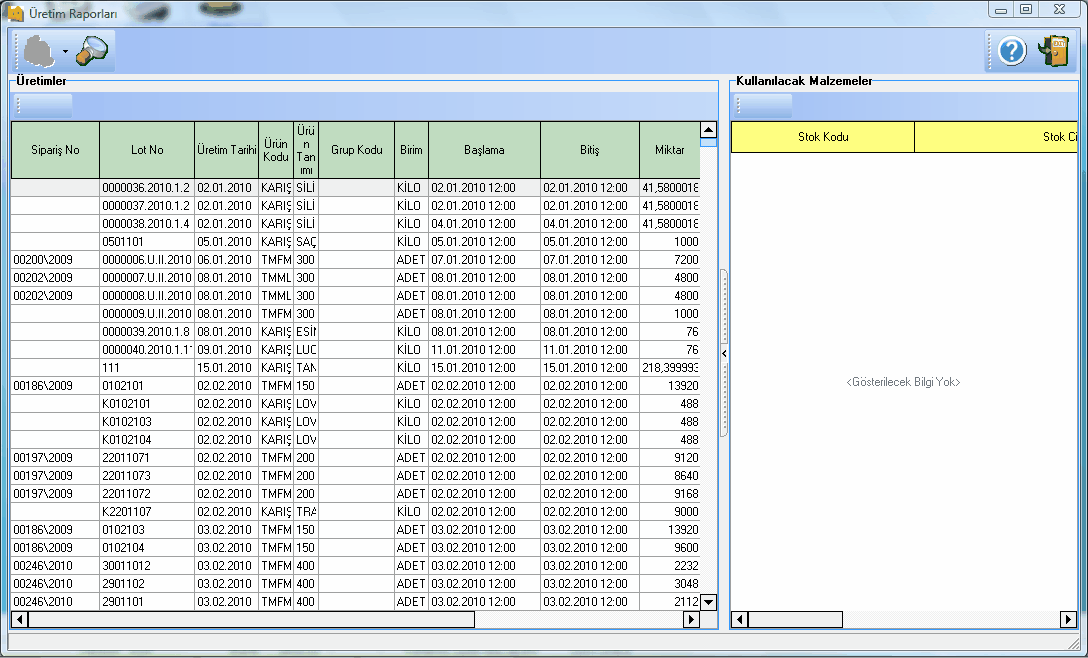The width and height of the screenshot is (1088, 658).
Task: Select the row with Lot No 22011071
Action: [355, 458]
